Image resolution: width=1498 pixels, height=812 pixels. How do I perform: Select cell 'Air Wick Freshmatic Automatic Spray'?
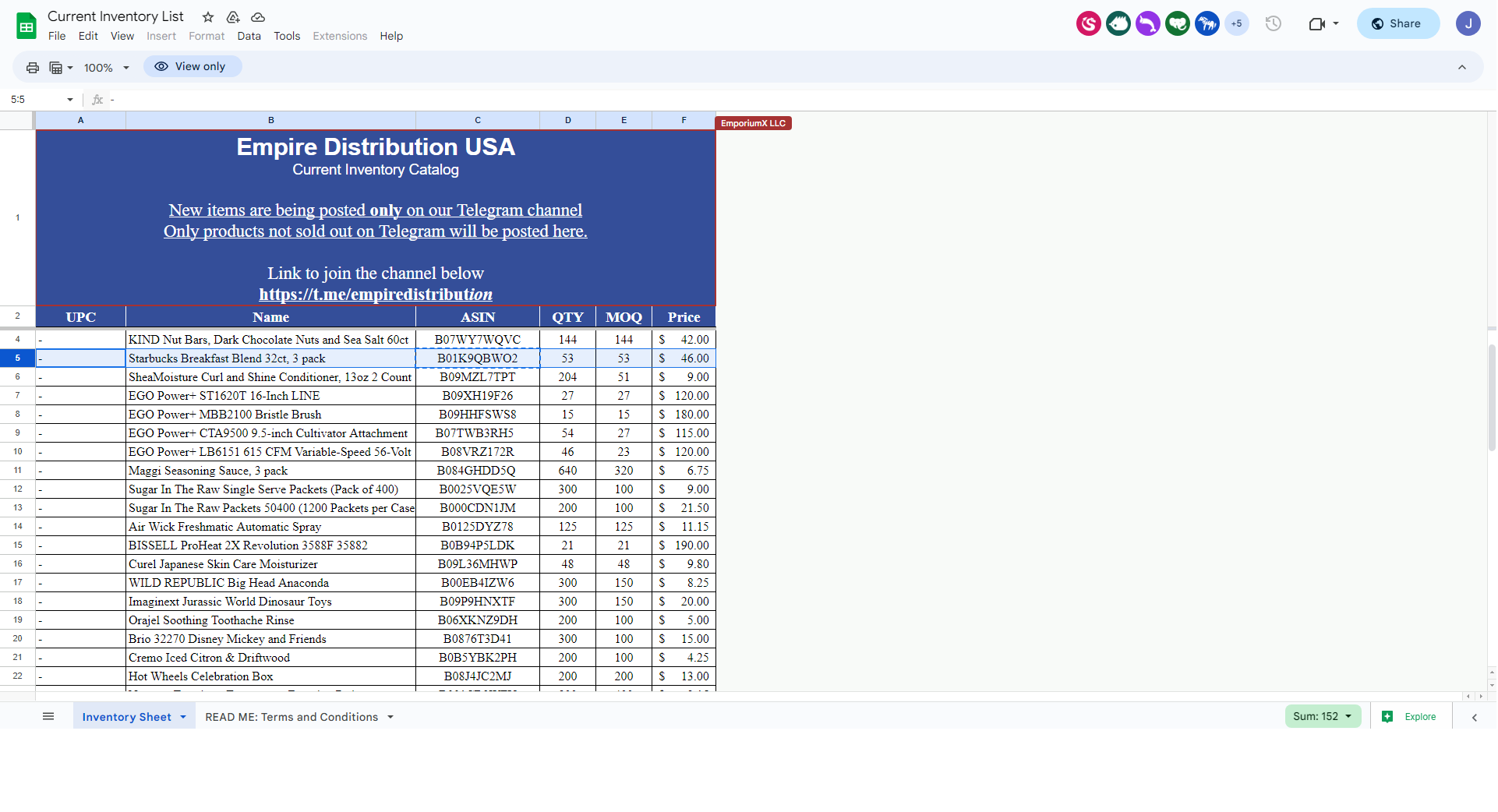[270, 527]
